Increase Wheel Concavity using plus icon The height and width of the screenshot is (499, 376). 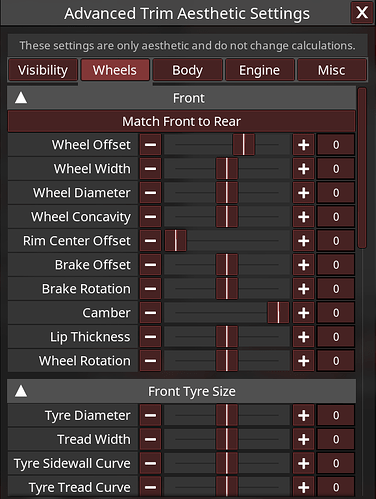click(x=303, y=217)
